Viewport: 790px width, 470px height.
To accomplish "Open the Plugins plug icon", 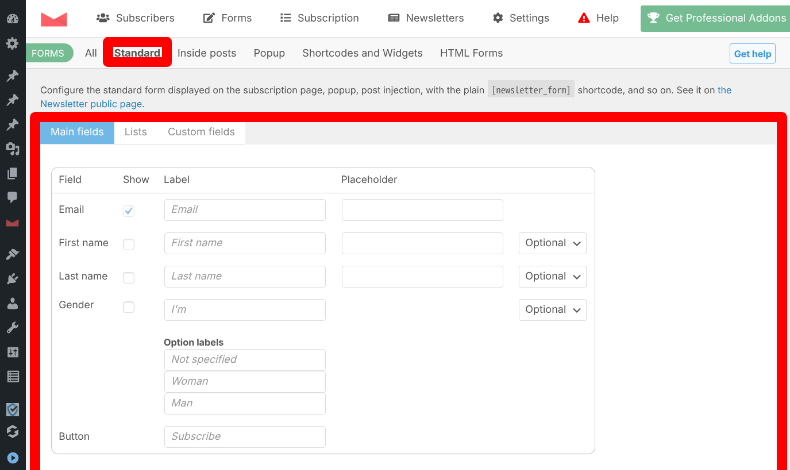I will click(x=13, y=279).
